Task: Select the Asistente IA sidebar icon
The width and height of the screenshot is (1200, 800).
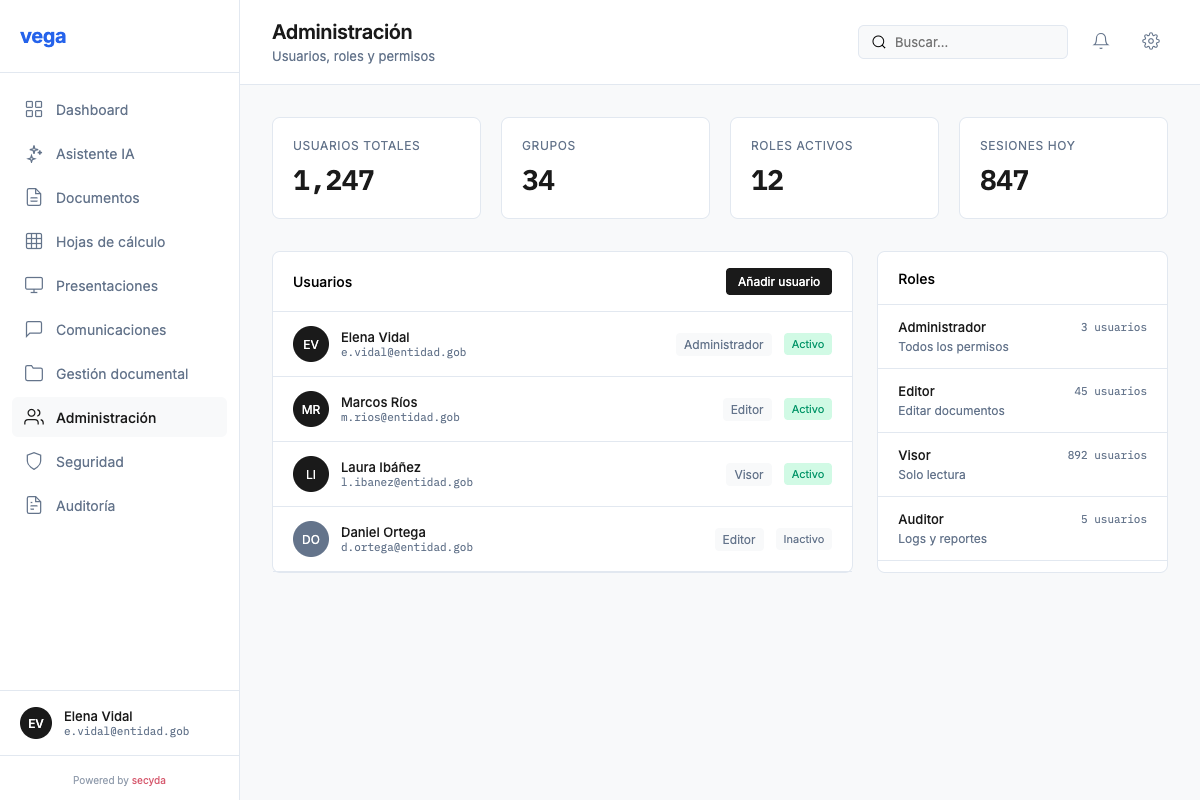Action: [x=34, y=153]
